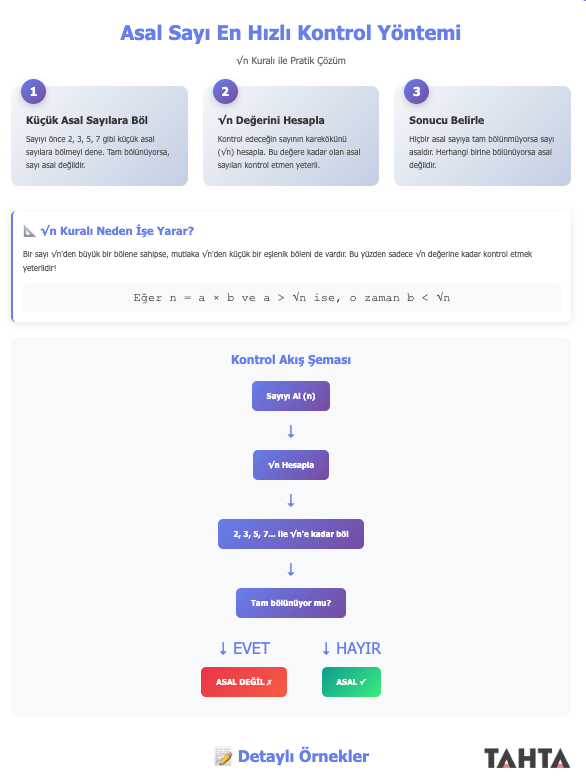The width and height of the screenshot is (586, 782).
Task: Click the red ASAL DEĞİL result box
Action: [244, 682]
